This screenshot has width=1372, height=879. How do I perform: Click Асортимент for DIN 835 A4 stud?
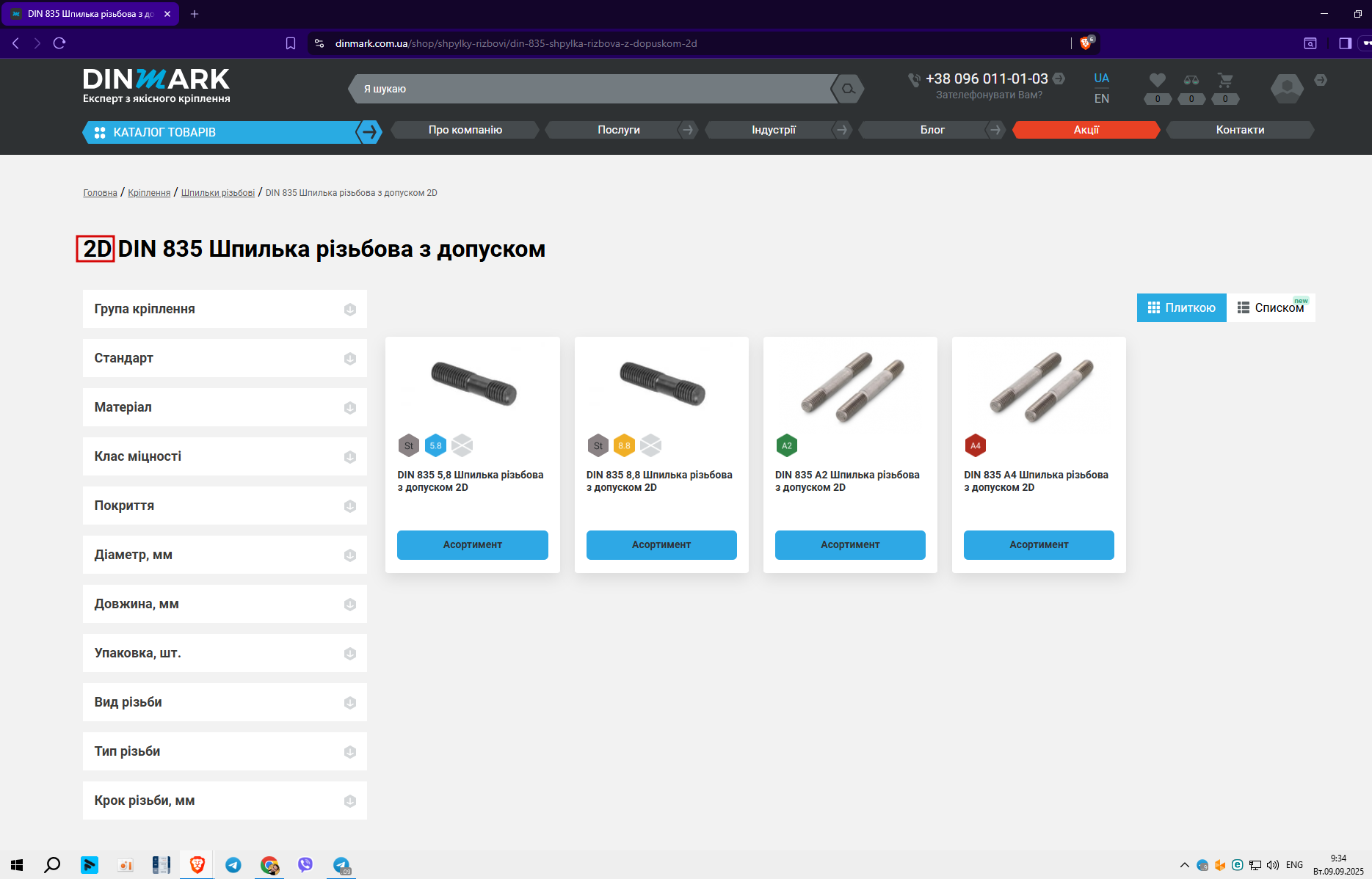1039,545
